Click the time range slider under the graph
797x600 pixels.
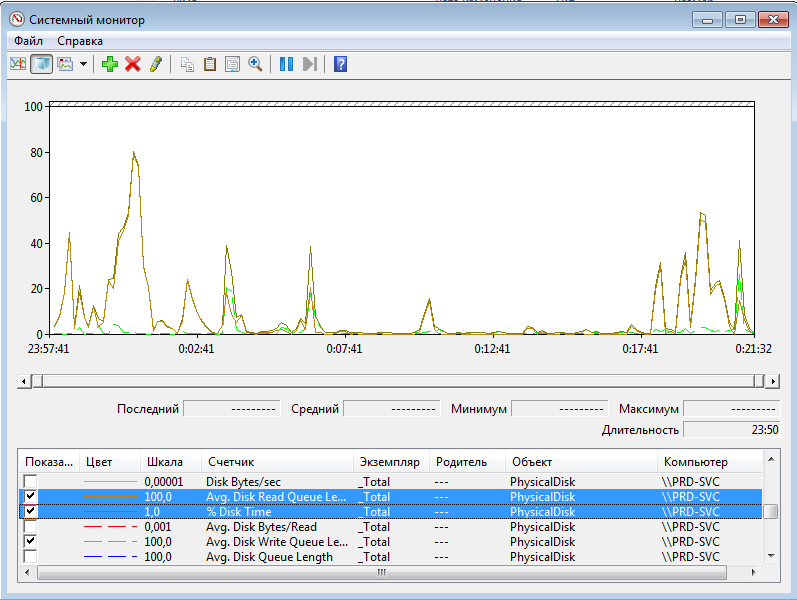coord(398,381)
